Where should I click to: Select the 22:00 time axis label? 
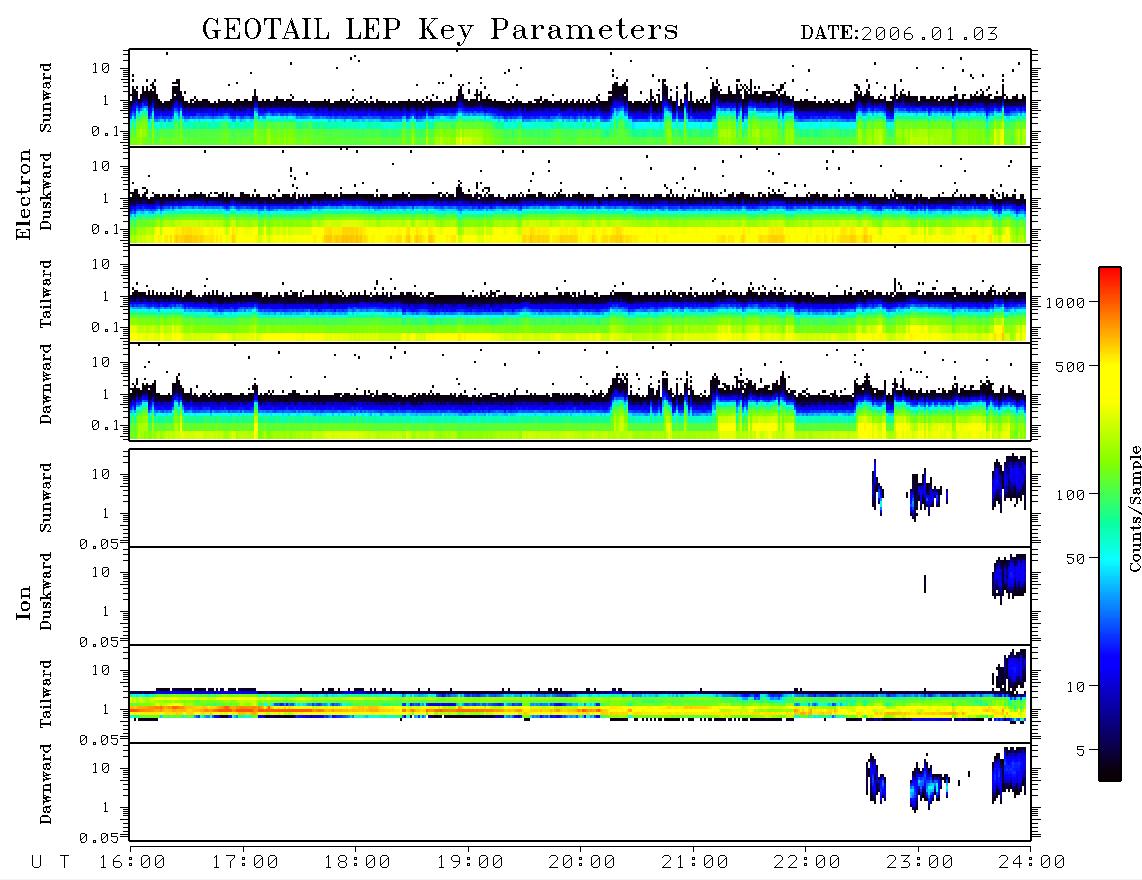(x=808, y=862)
